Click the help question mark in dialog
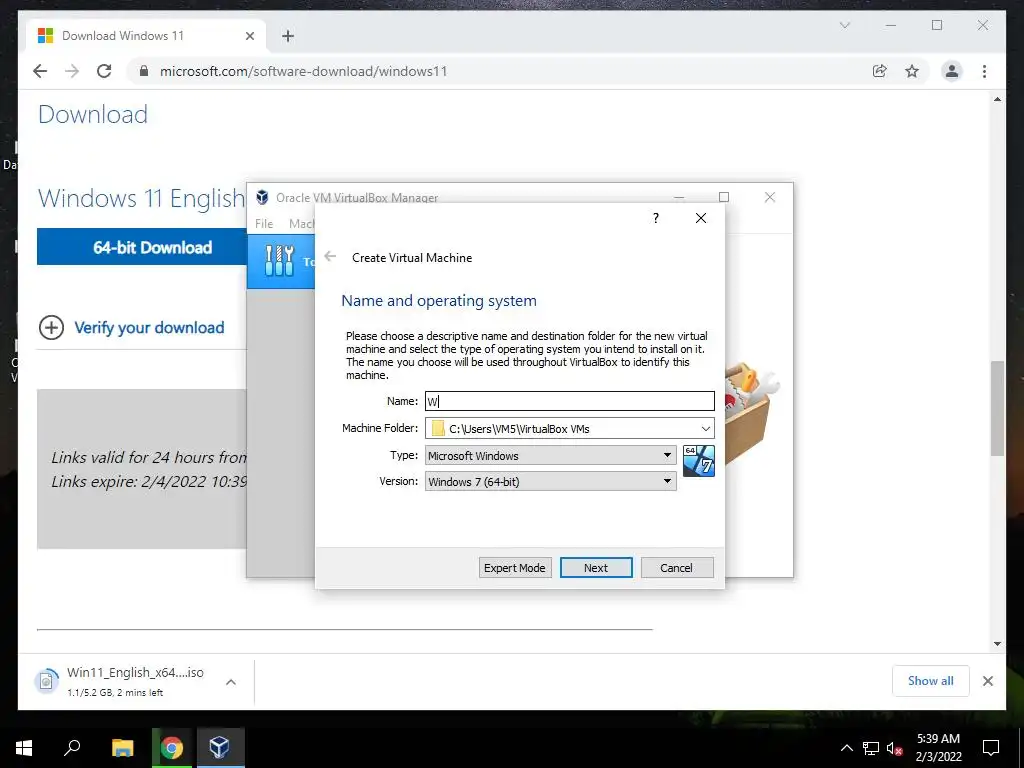The height and width of the screenshot is (768, 1024). coord(656,218)
